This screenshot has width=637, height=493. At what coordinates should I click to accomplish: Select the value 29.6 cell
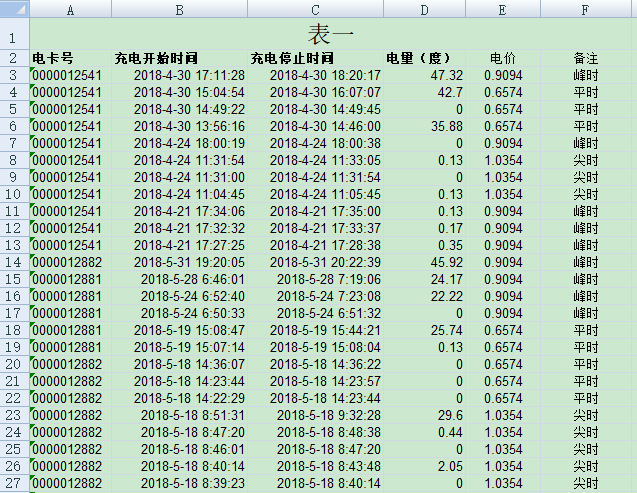click(424, 415)
